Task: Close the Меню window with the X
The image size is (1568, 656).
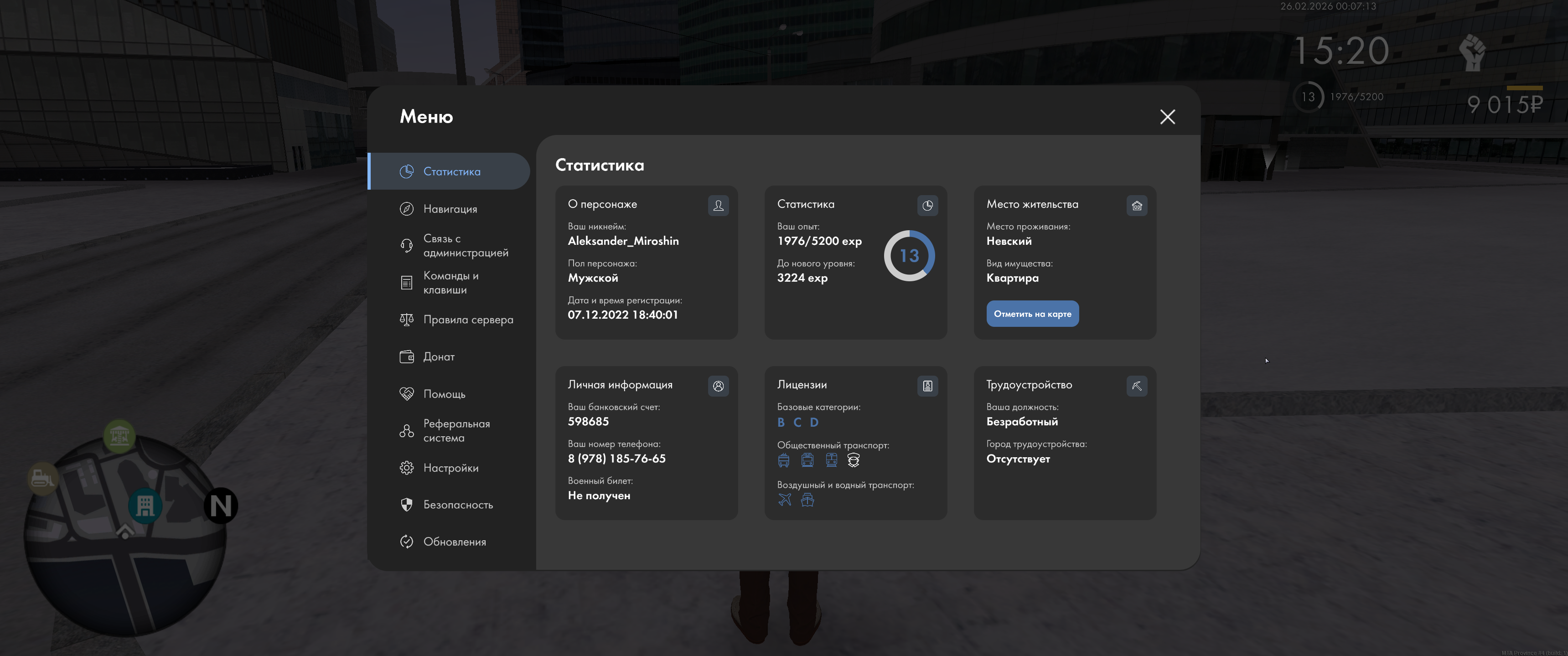Action: click(1167, 117)
